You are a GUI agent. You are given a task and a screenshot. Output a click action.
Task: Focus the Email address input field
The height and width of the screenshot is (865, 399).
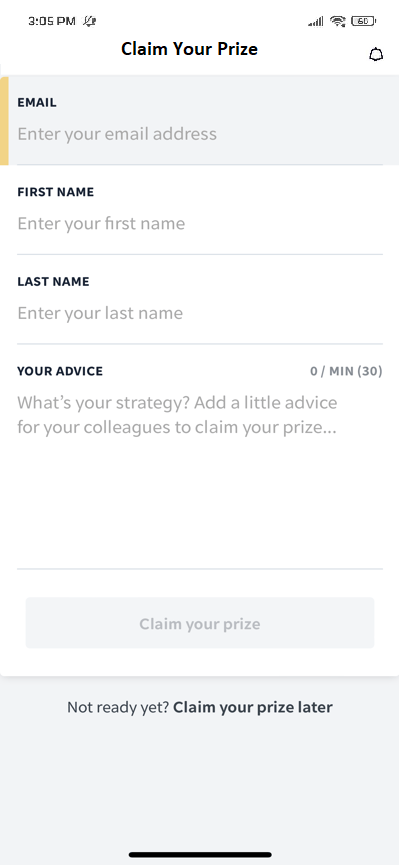pos(200,134)
